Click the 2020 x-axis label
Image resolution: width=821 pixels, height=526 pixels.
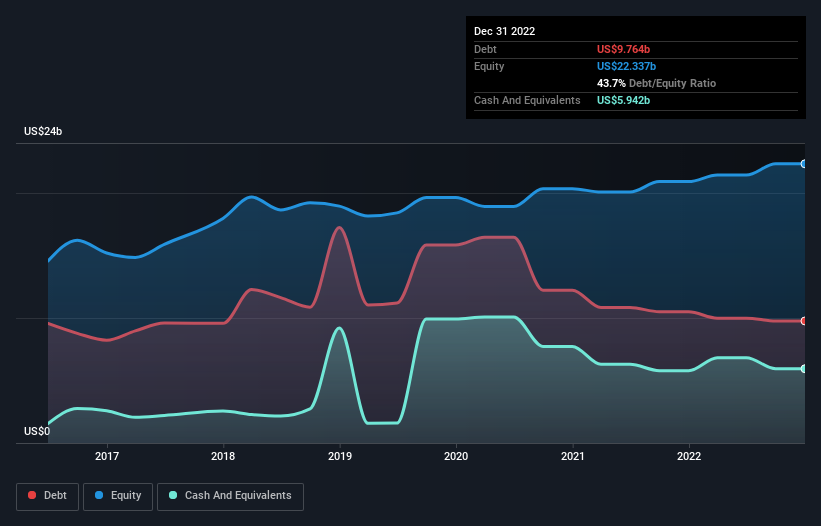click(456, 456)
